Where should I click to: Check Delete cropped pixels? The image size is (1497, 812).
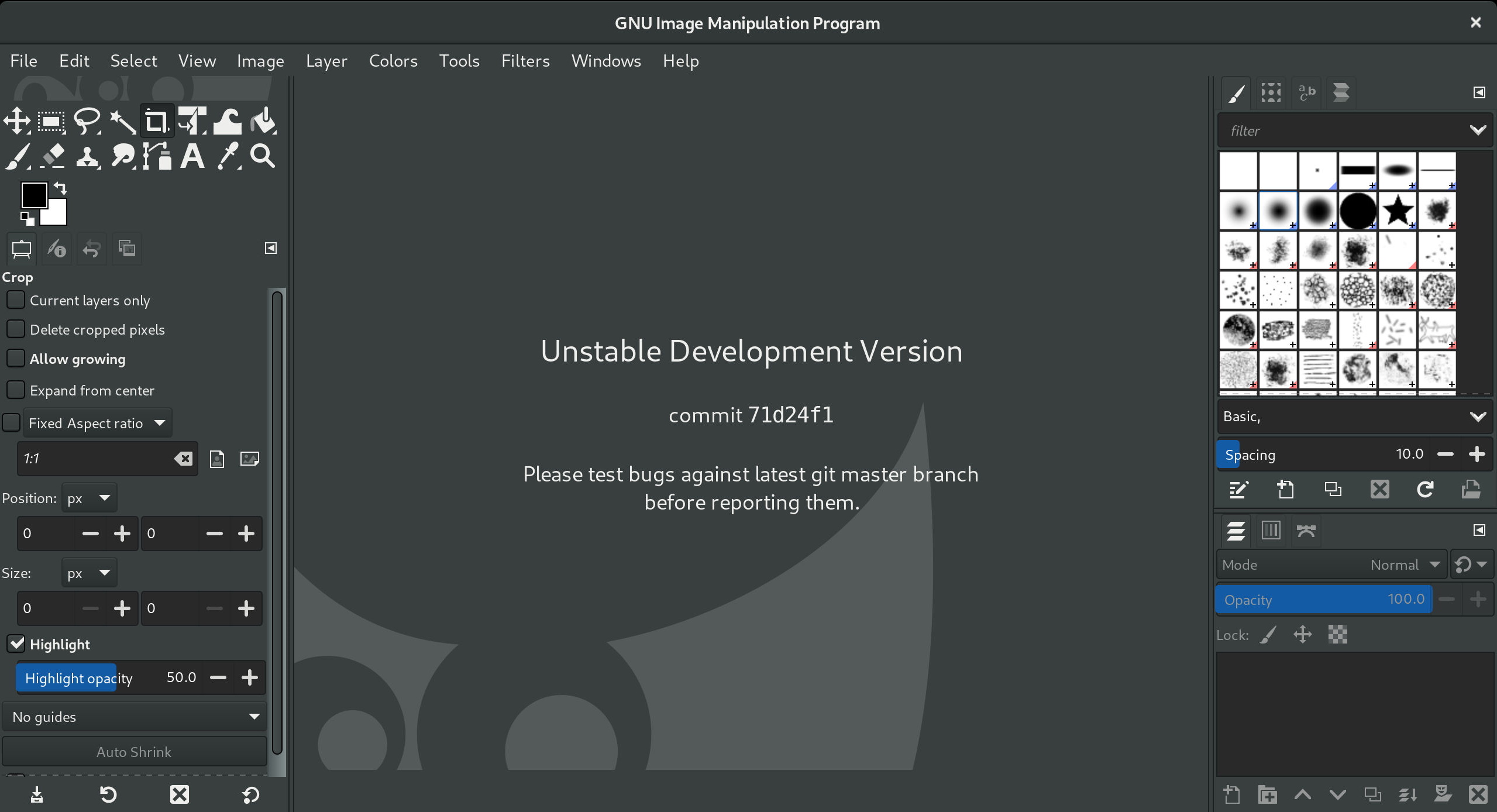15,328
